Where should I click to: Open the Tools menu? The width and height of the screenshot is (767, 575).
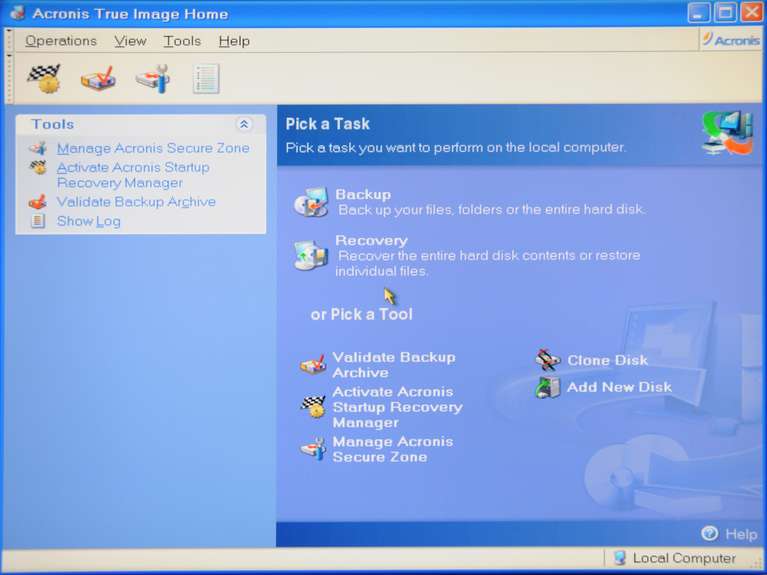click(182, 41)
